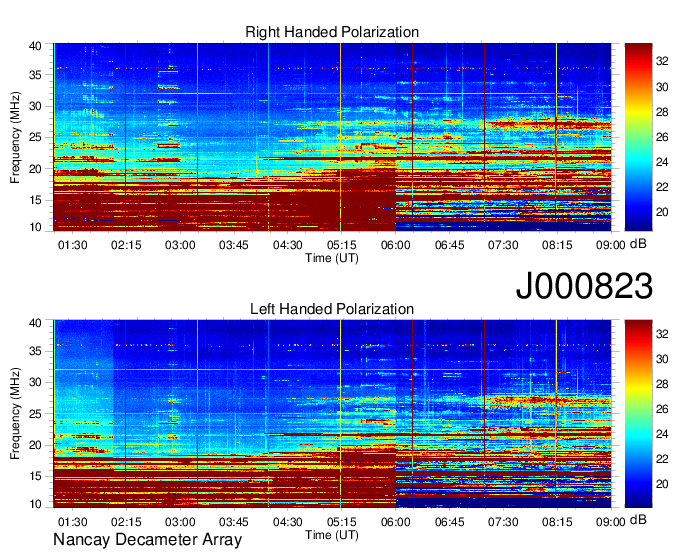This screenshot has height=552, width=680.
Task: Click the J000823 identifier label
Action: [584, 286]
